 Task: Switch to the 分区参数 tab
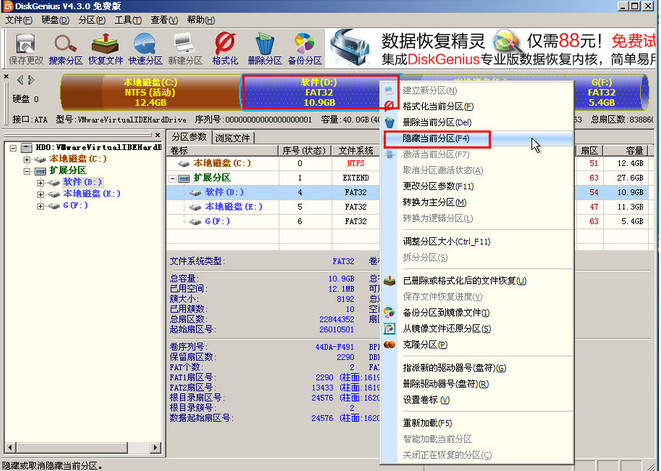click(189, 137)
